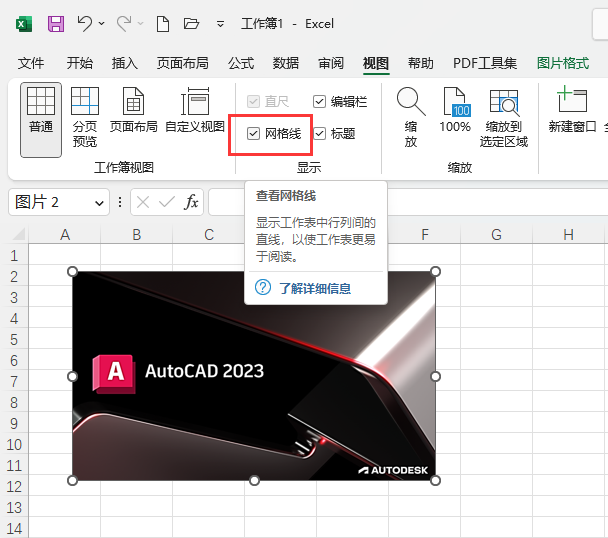The image size is (608, 538).
Task: Switch to the 插入 tab
Action: coord(124,63)
